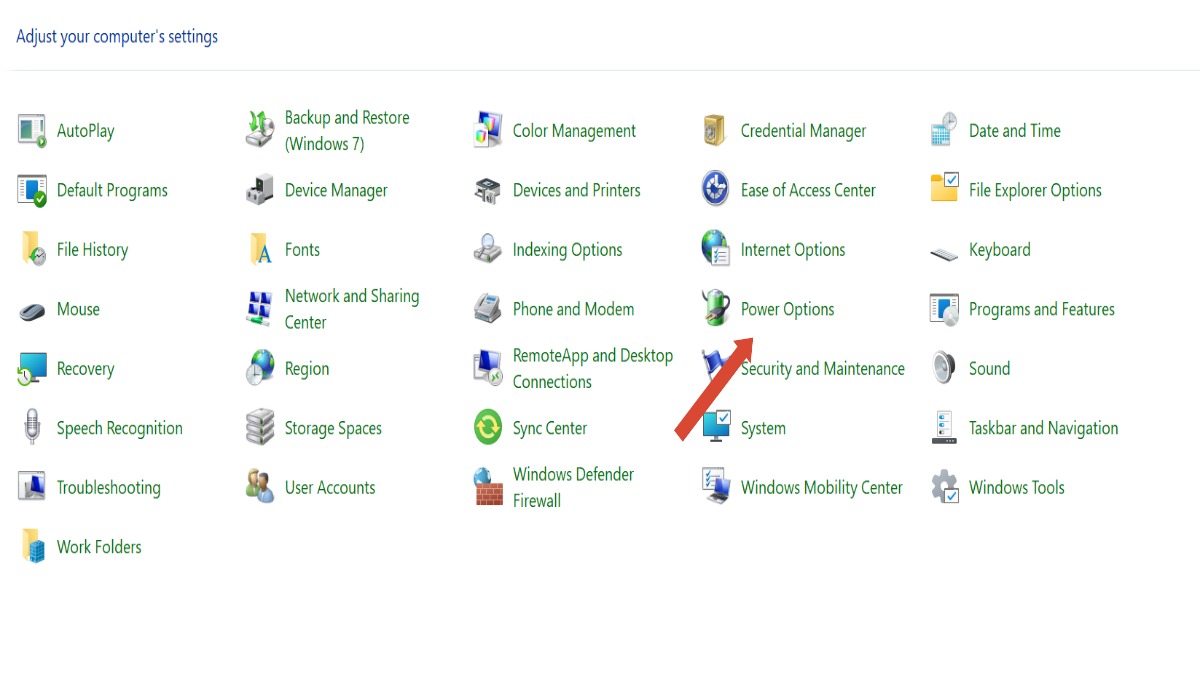Click the Programs and Features icon
The image size is (1200, 675).
944,309
